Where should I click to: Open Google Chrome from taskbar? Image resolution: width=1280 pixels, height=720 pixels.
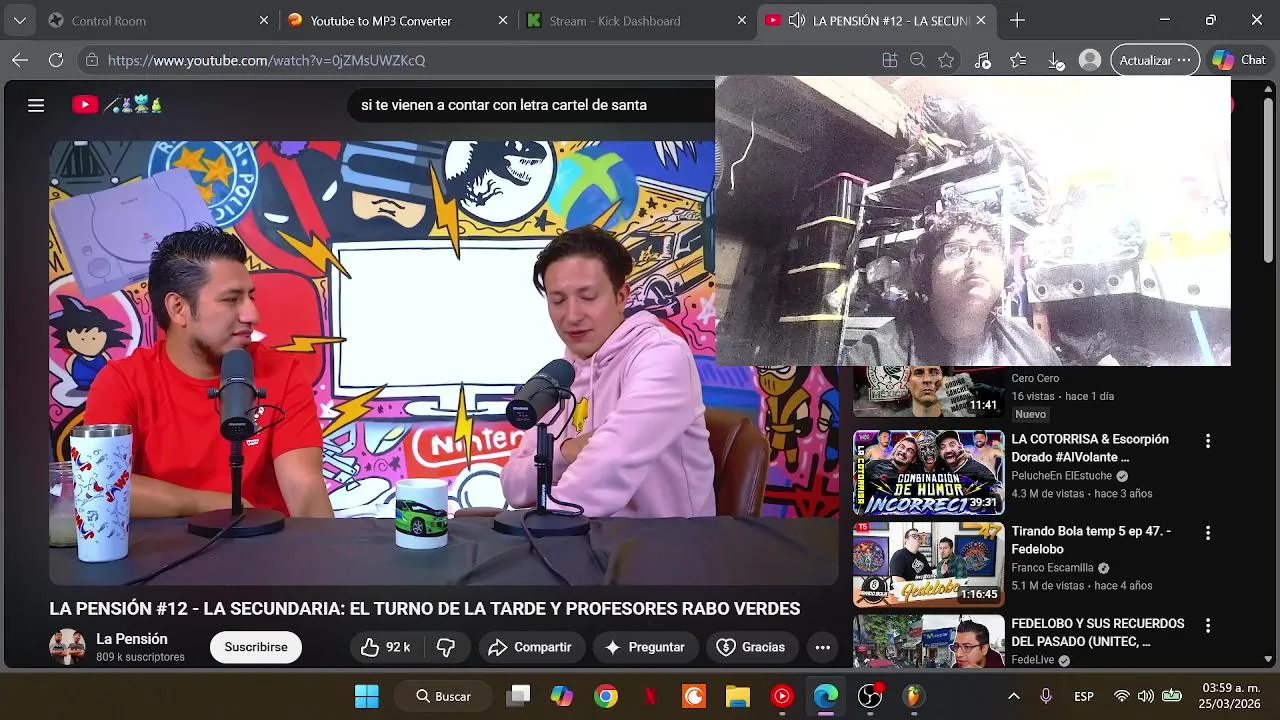(606, 696)
